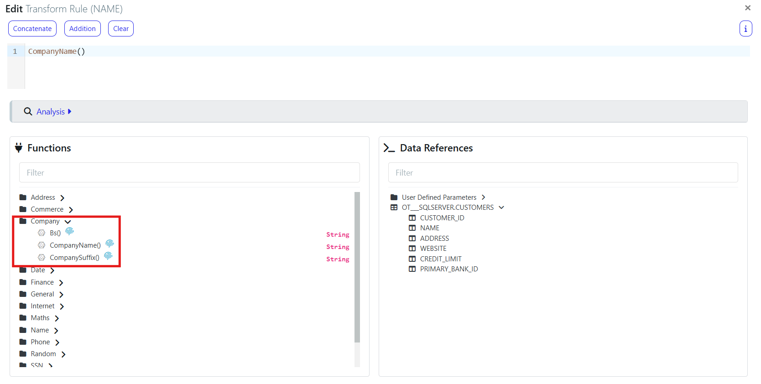
Task: Select the CREDIT_LIMIT column reference
Action: pyautogui.click(x=441, y=259)
